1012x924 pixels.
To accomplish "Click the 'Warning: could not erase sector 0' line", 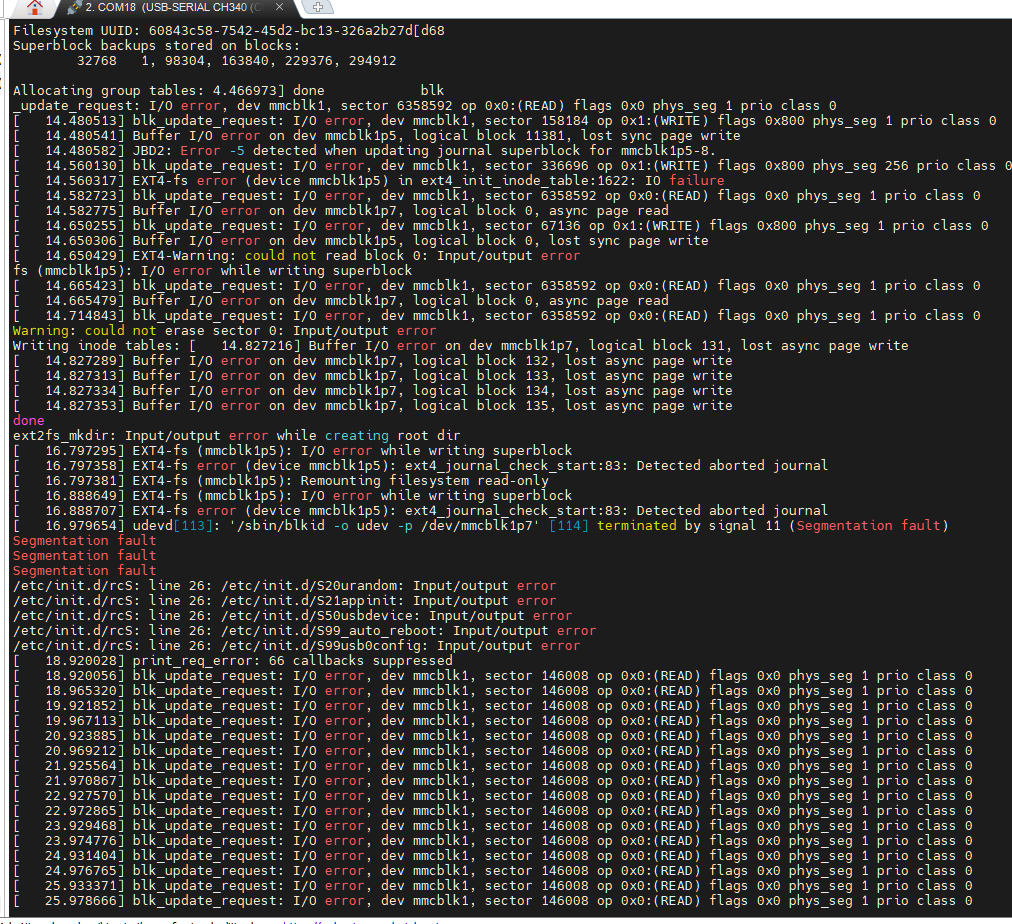I will pyautogui.click(x=225, y=330).
